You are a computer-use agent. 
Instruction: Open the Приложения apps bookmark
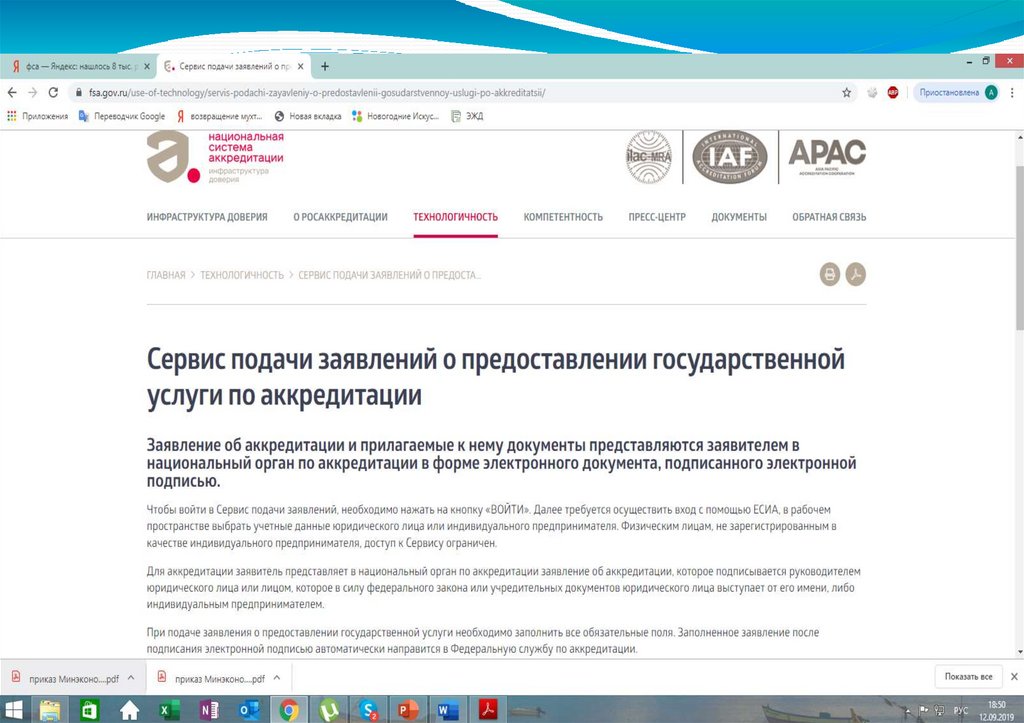(x=38, y=116)
